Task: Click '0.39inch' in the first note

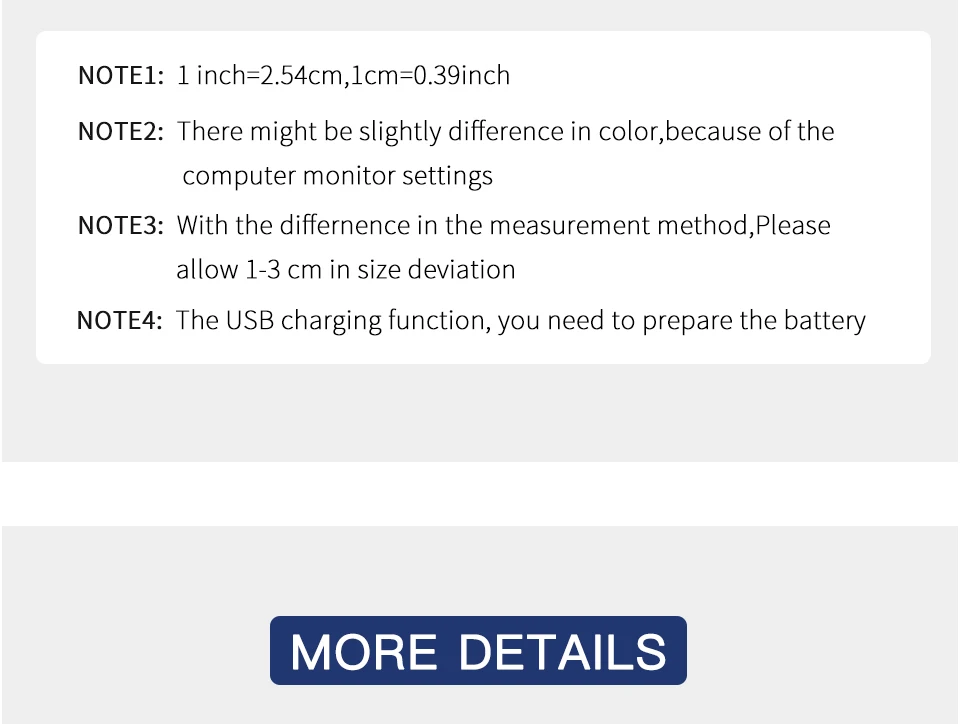Action: point(462,75)
